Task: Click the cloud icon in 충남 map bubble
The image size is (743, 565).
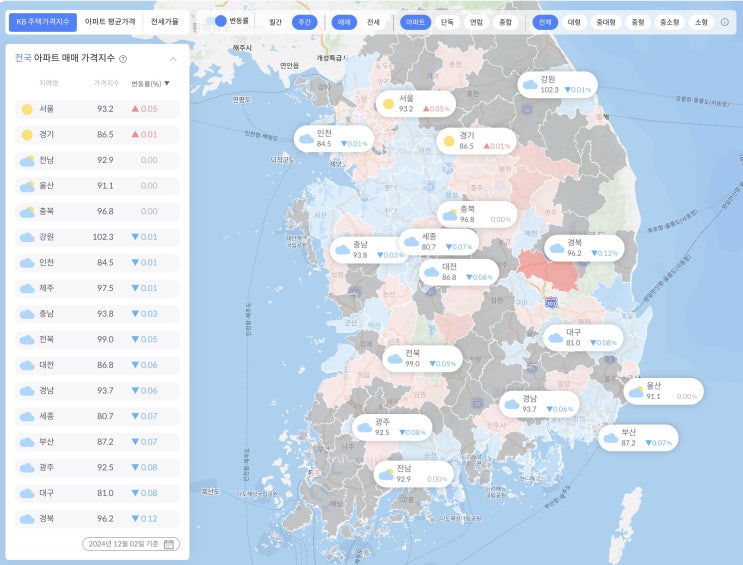Action: pyautogui.click(x=343, y=250)
